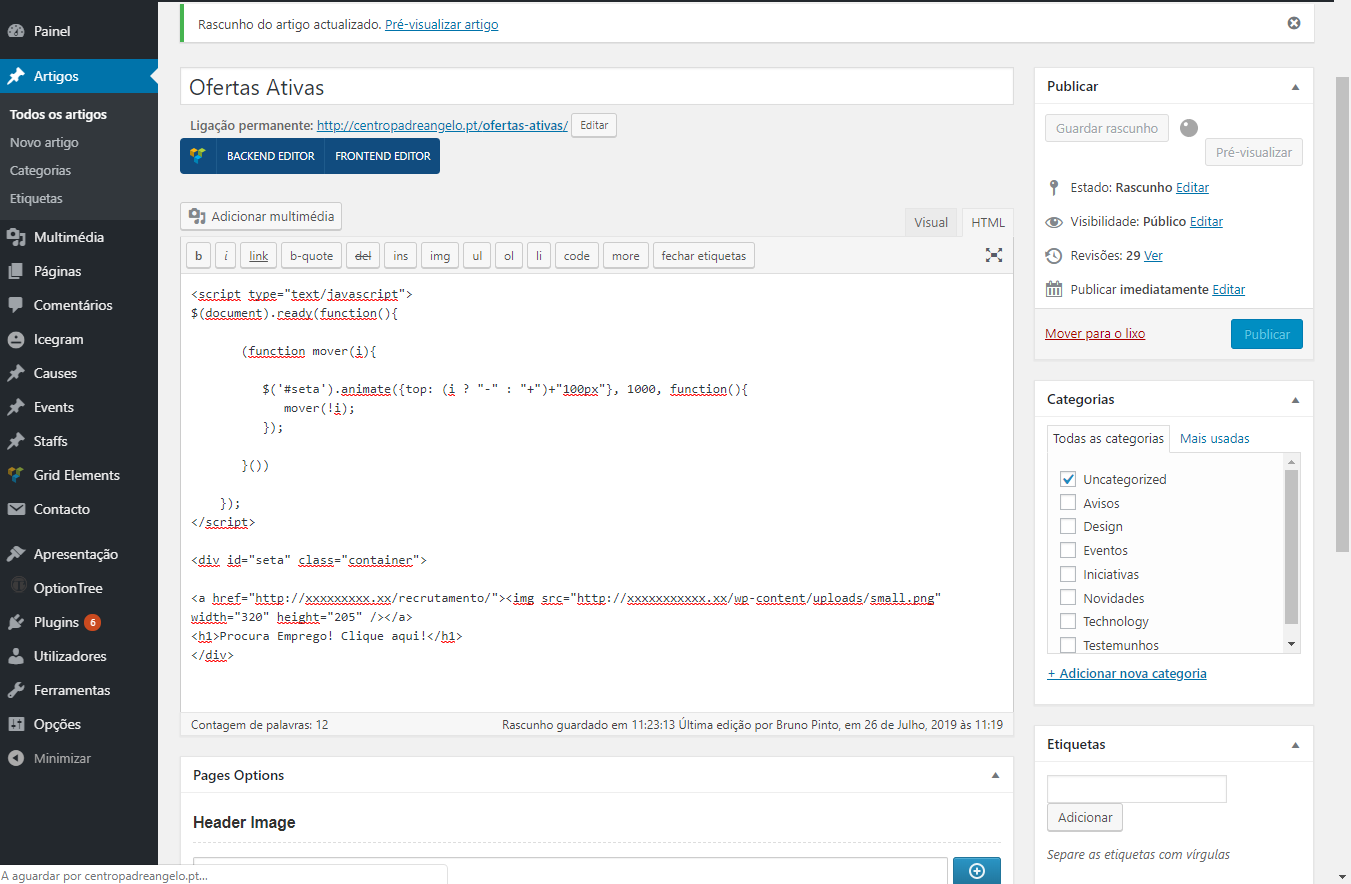The width and height of the screenshot is (1351, 884).
Task: Click the round add button under Header Image
Action: tap(977, 870)
